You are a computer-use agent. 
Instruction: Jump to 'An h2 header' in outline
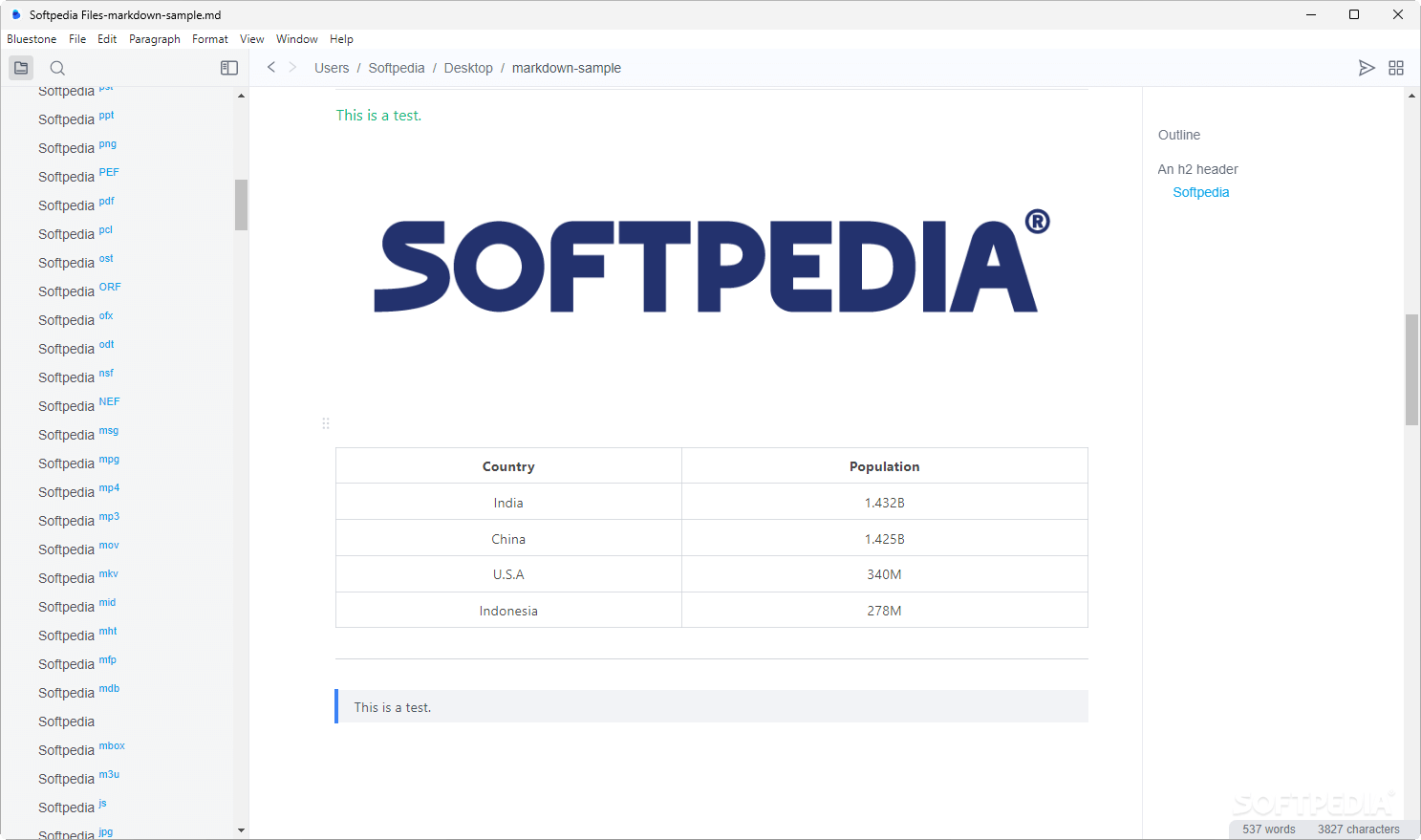(x=1197, y=169)
